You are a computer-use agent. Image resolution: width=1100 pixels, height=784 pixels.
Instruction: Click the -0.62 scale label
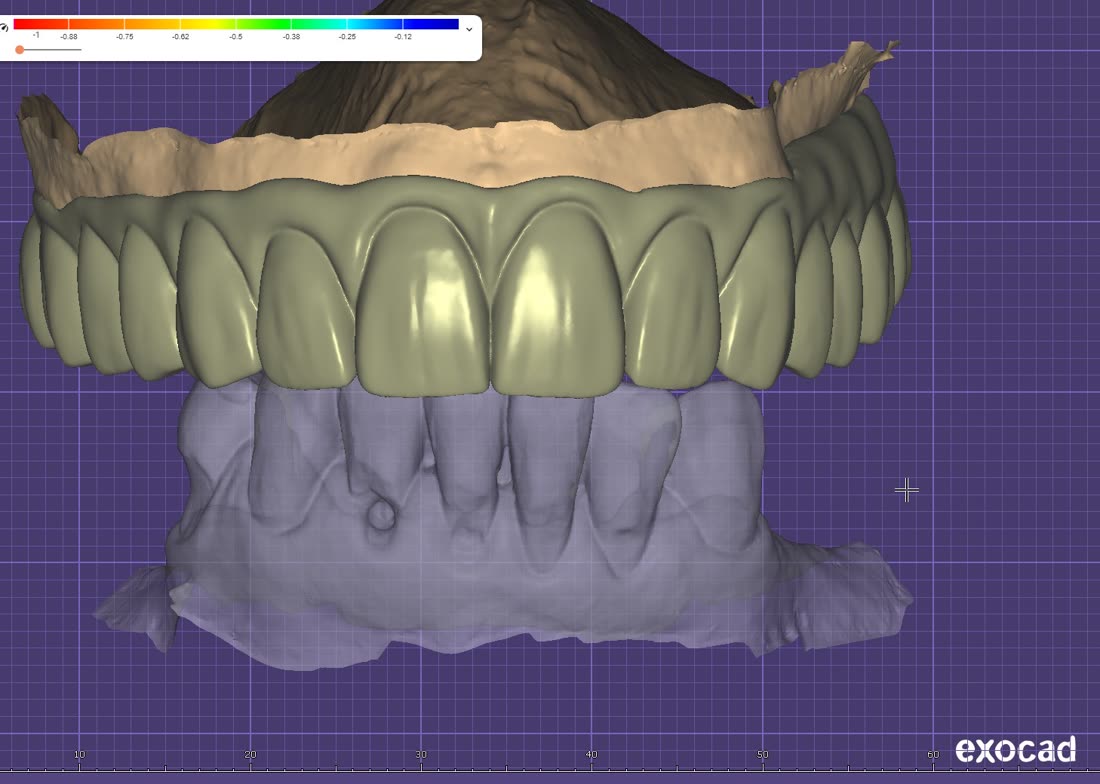pyautogui.click(x=180, y=37)
